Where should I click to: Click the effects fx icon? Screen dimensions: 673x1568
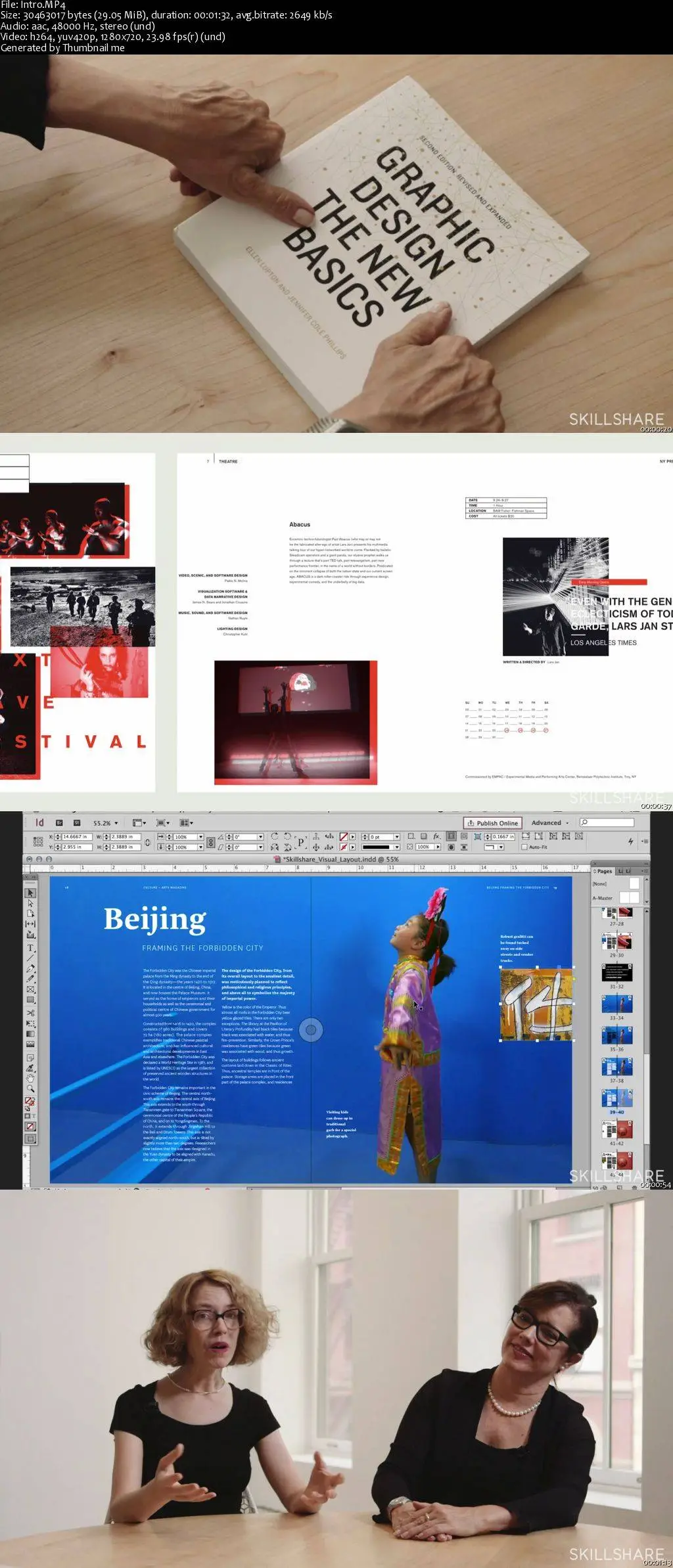point(436,836)
